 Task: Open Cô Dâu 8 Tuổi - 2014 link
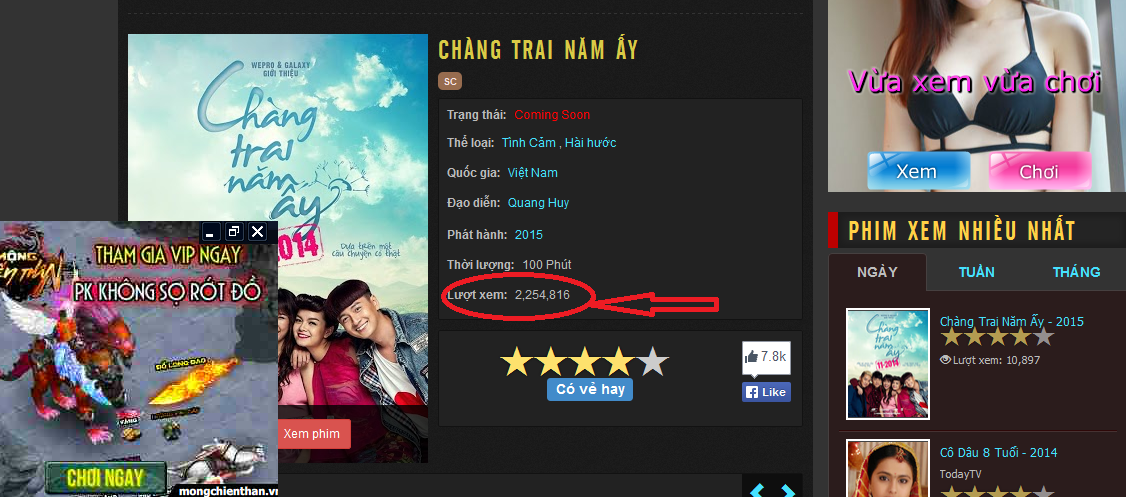click(x=998, y=452)
